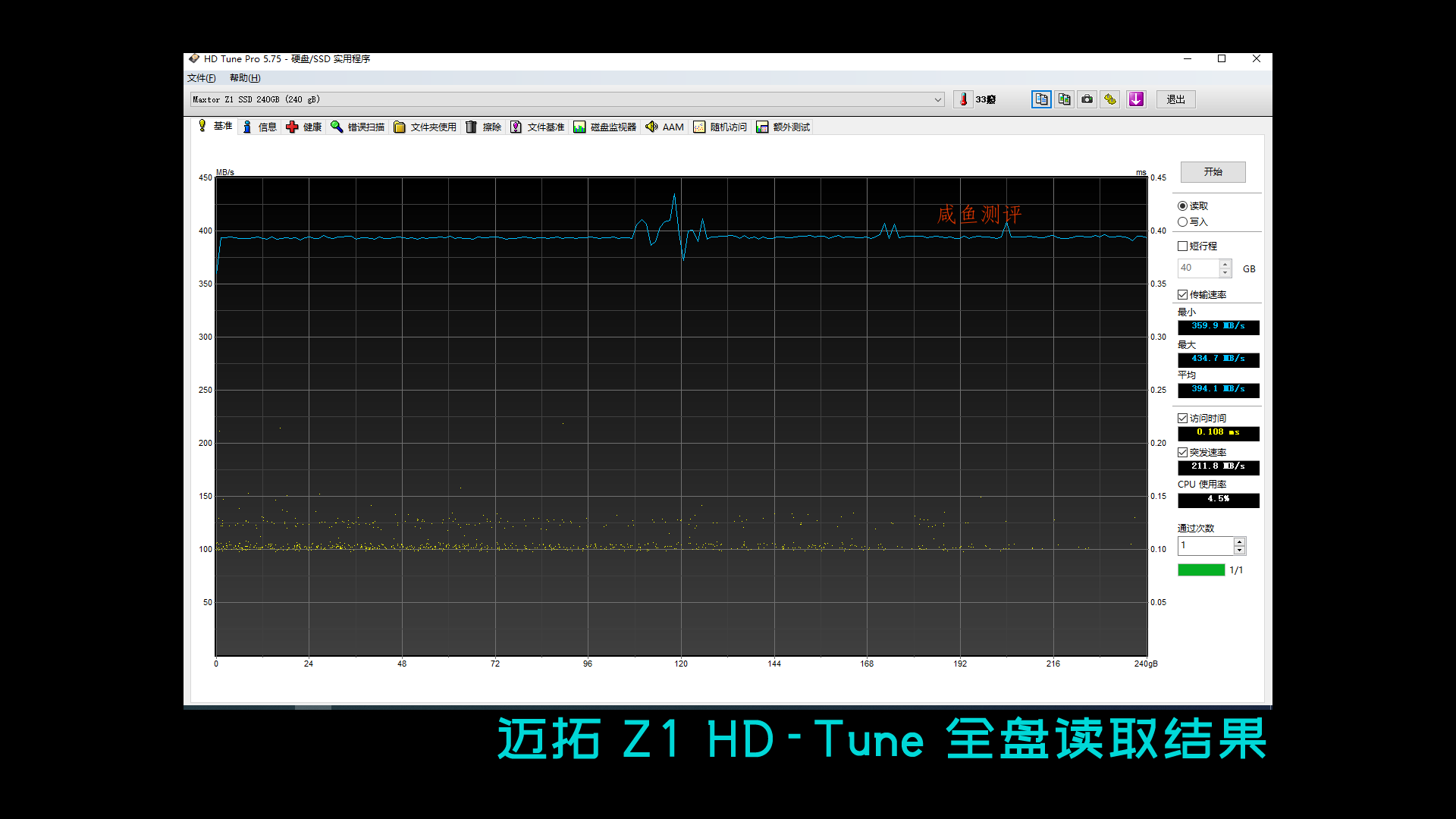The height and width of the screenshot is (819, 1456).
Task: Switch to the 文件基准 tab
Action: [x=538, y=127]
